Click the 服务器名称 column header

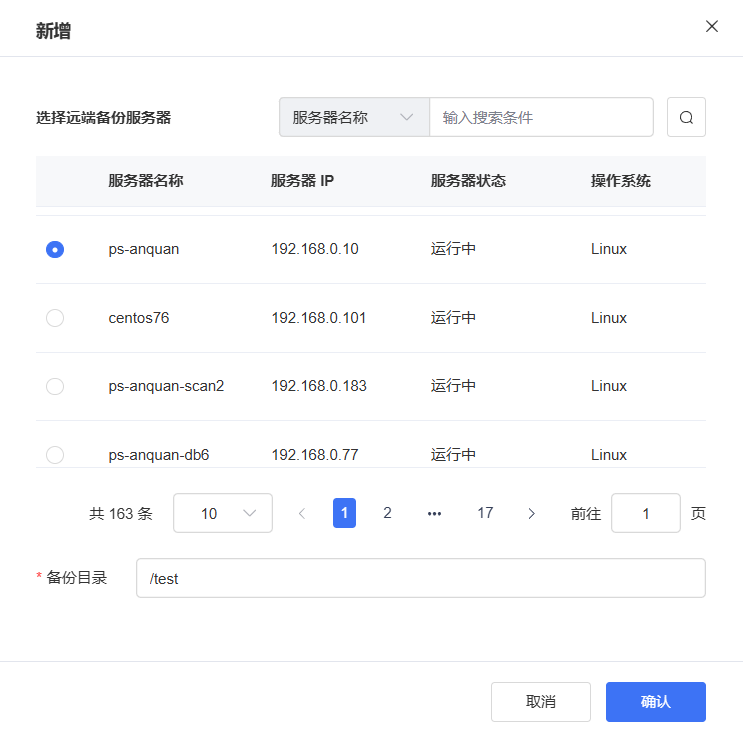click(146, 180)
